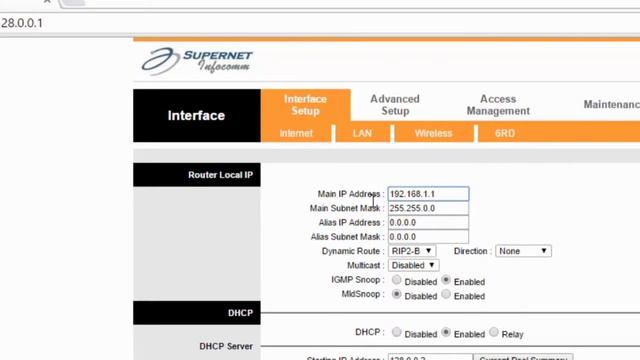Click the DHCP Server label
Image resolution: width=640 pixels, height=360 pixels.
(226, 346)
